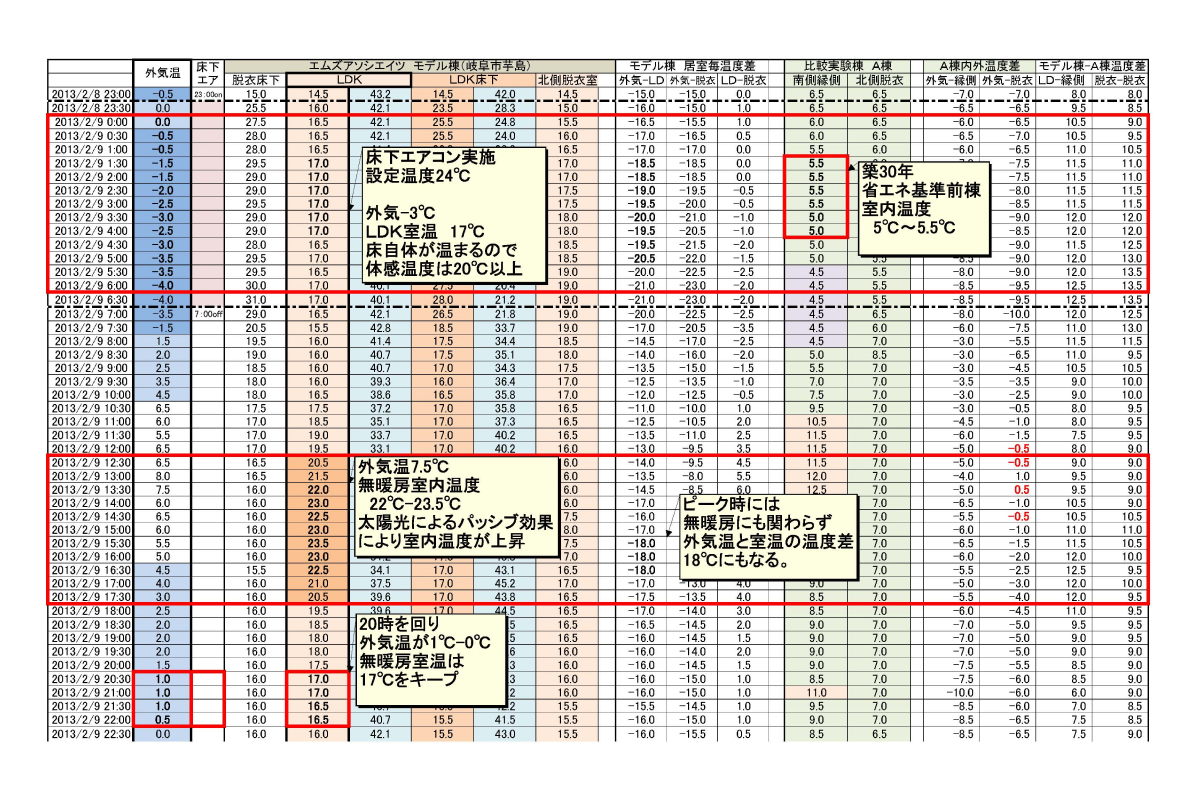The width and height of the screenshot is (1200, 800).
Task: Select the 2013/2/9 6:00 timestamp cell
Action: click(91, 285)
